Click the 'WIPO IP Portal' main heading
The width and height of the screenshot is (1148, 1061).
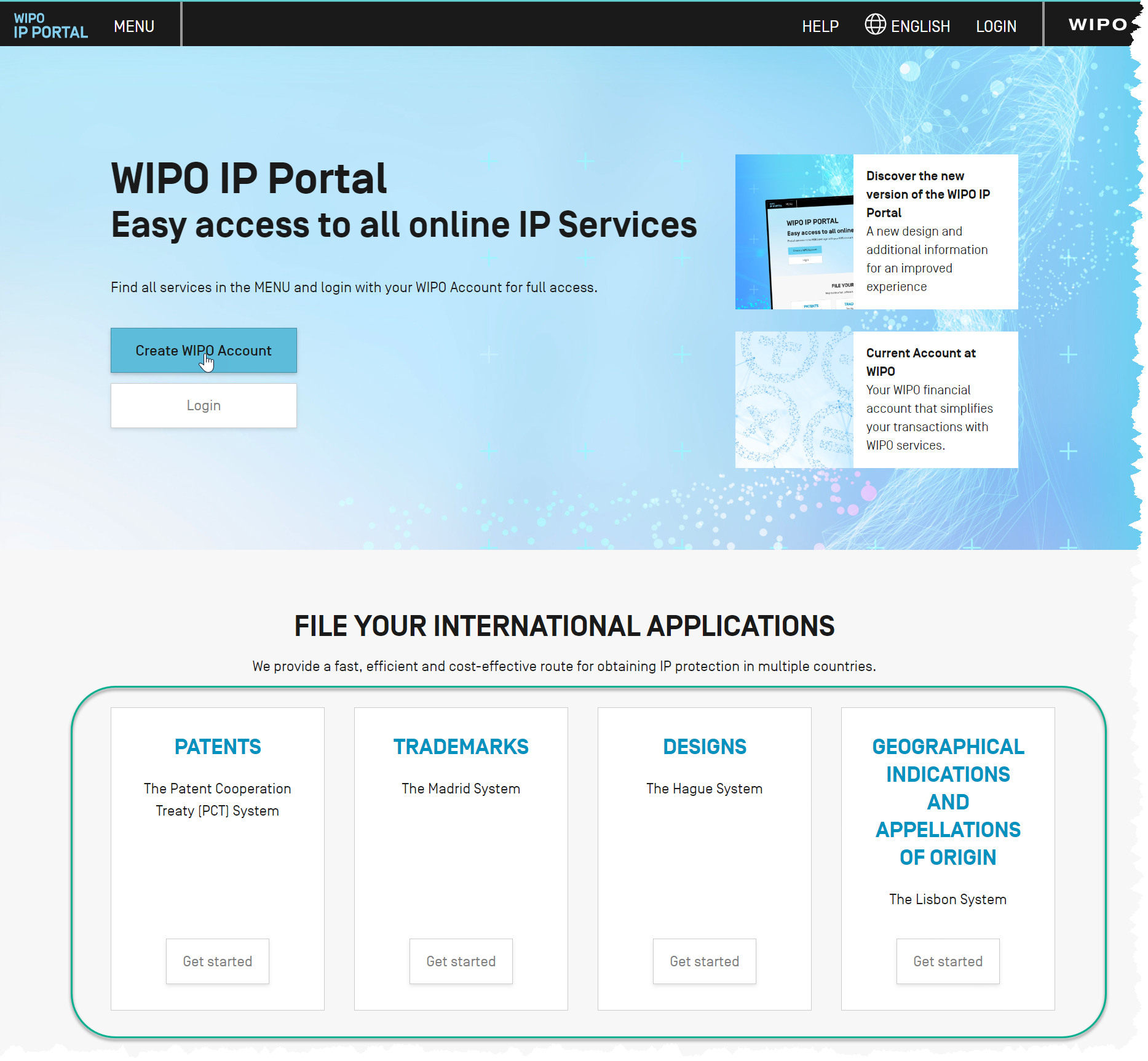point(249,178)
